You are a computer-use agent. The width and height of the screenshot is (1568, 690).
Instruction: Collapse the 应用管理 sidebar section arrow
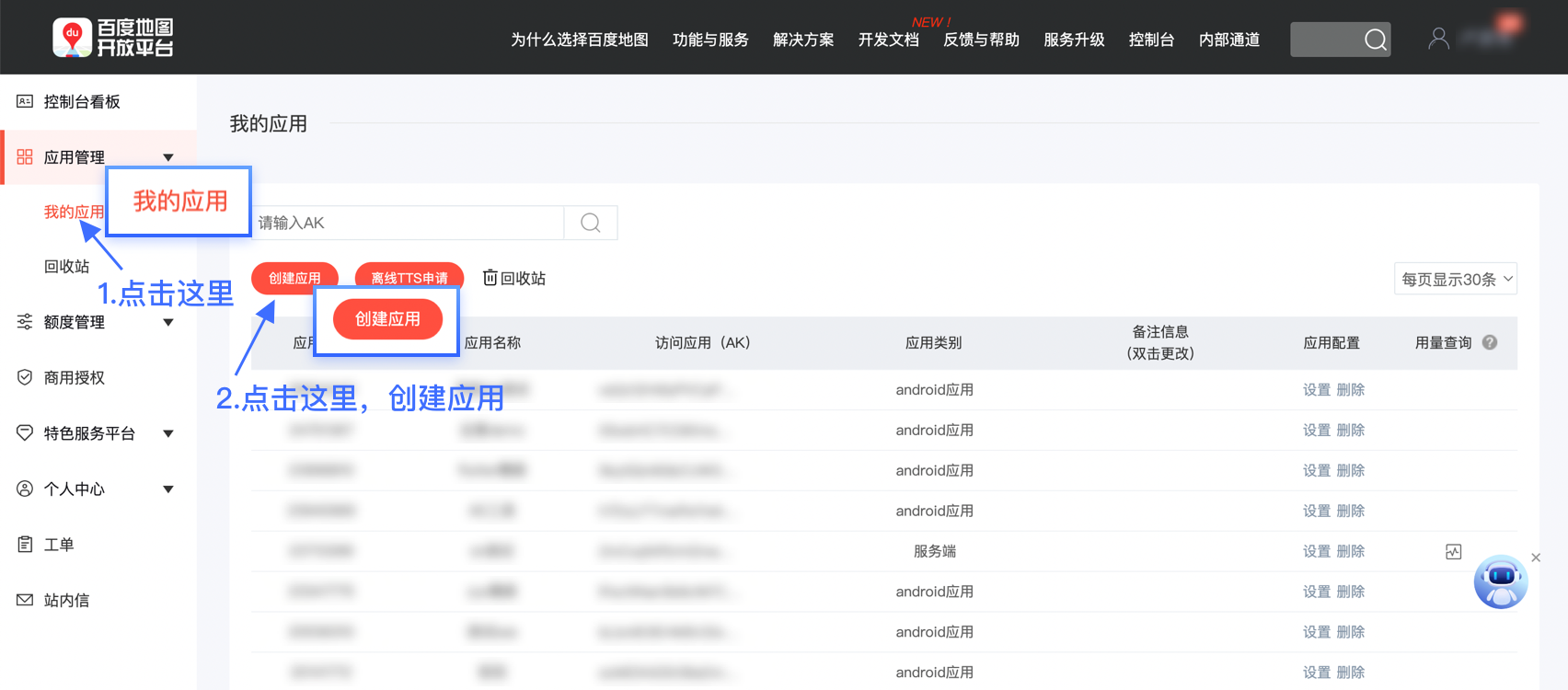coord(167,157)
